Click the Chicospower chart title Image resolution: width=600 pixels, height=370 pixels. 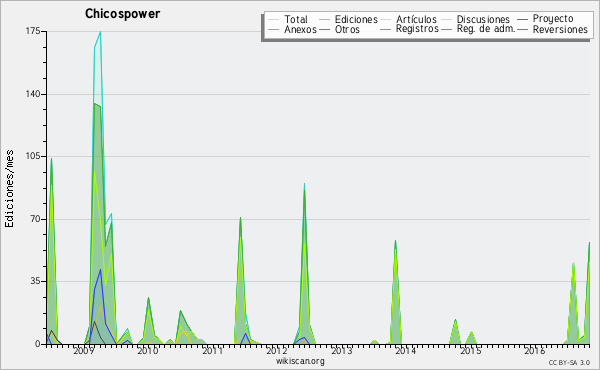pyautogui.click(x=122, y=14)
